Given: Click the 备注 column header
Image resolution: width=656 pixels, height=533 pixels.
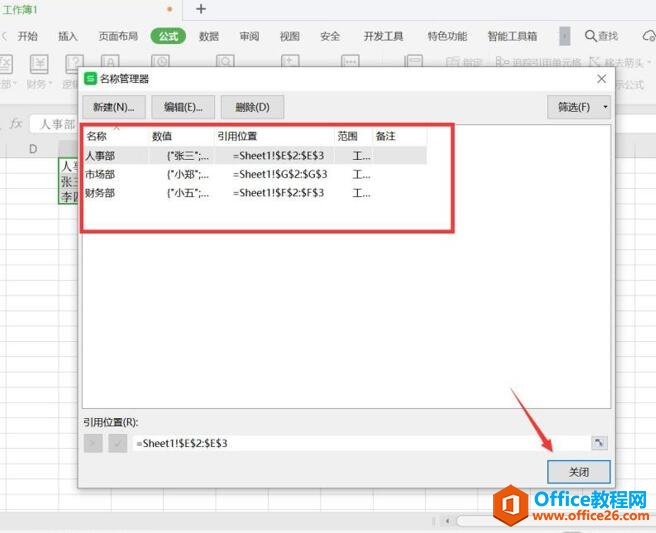Looking at the screenshot, I should coord(400,136).
